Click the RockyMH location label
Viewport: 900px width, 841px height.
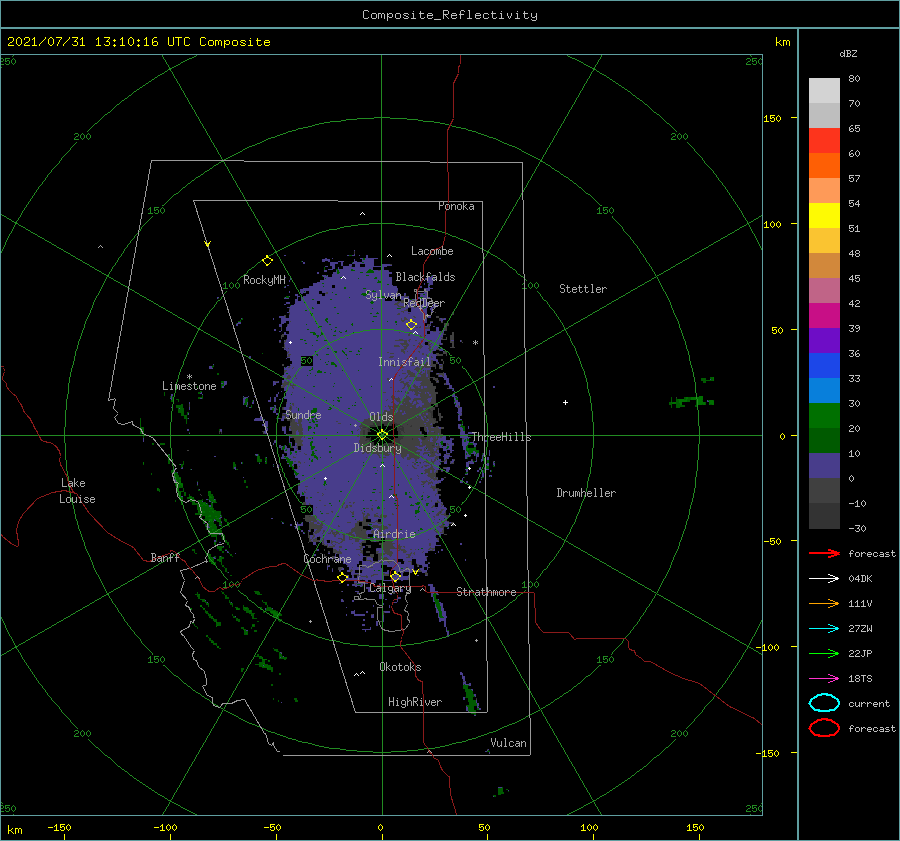(x=264, y=280)
